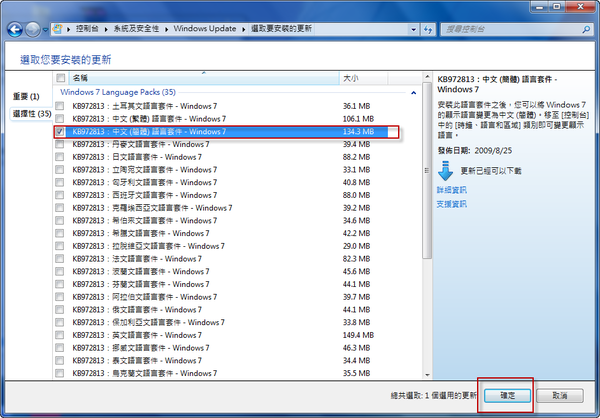Image resolution: width=600 pixels, height=418 pixels.
Task: Check the 克羅埃西亞文語言套件 checkbox
Action: [60, 208]
